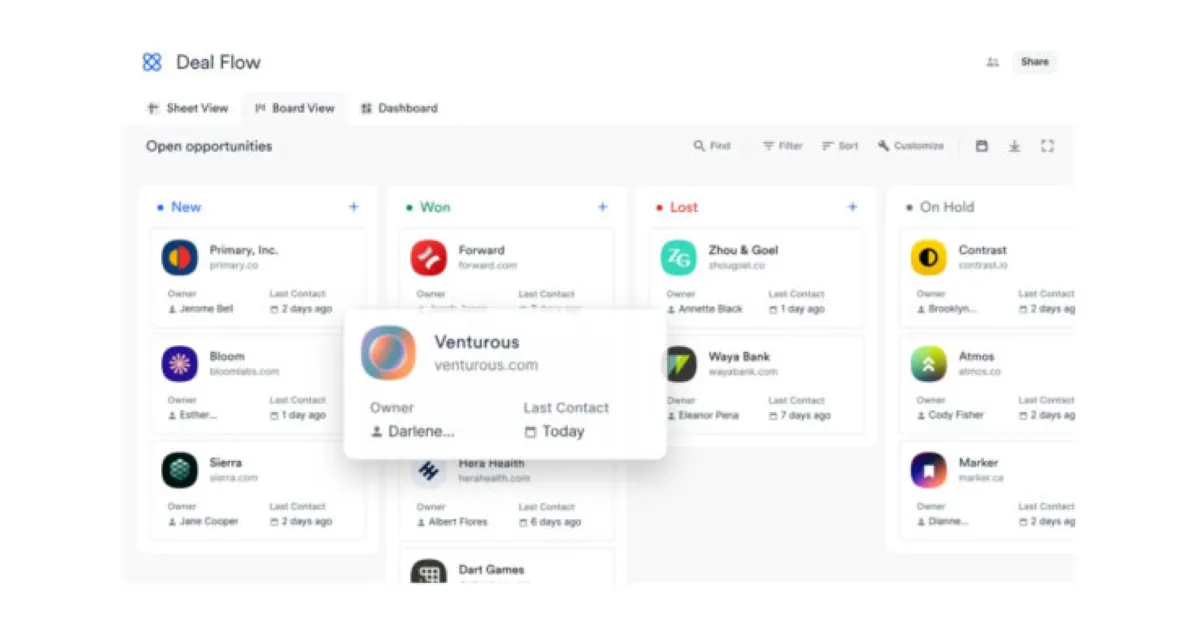Click the On Hold column header
The image size is (1200, 628).
coord(947,207)
